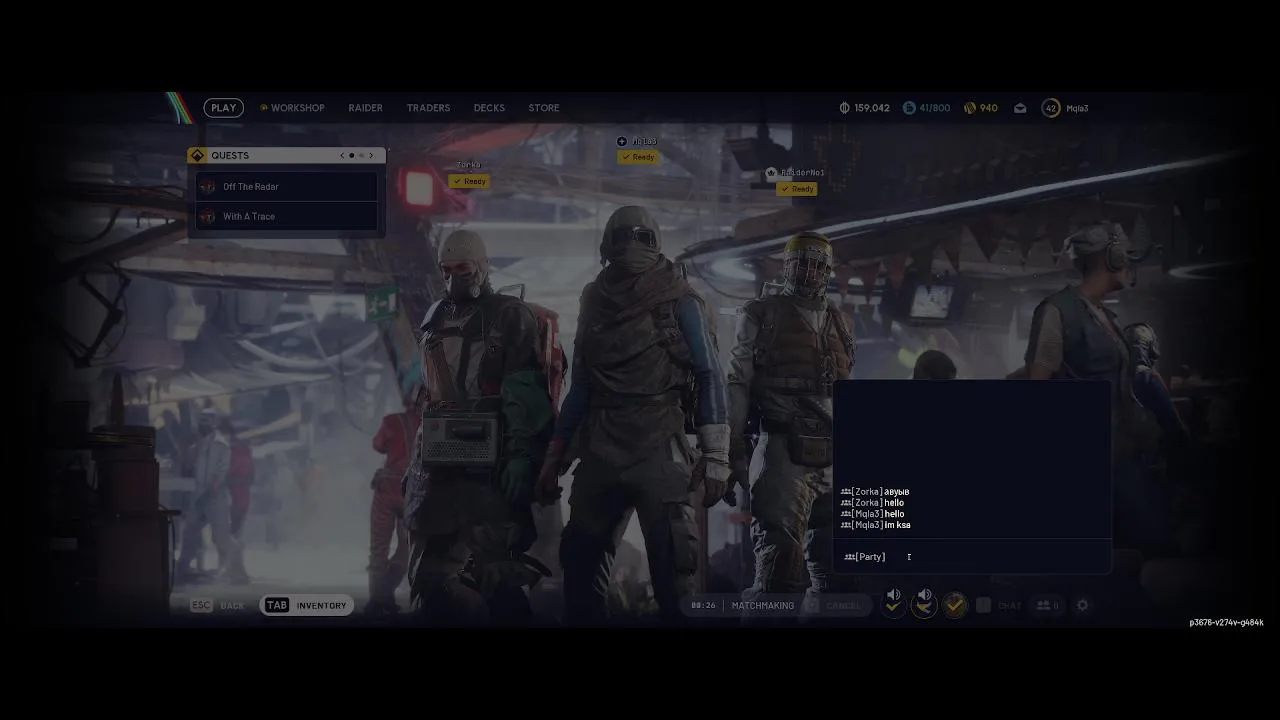Click the [Party] channel selector
The image size is (1280, 720).
coord(865,557)
